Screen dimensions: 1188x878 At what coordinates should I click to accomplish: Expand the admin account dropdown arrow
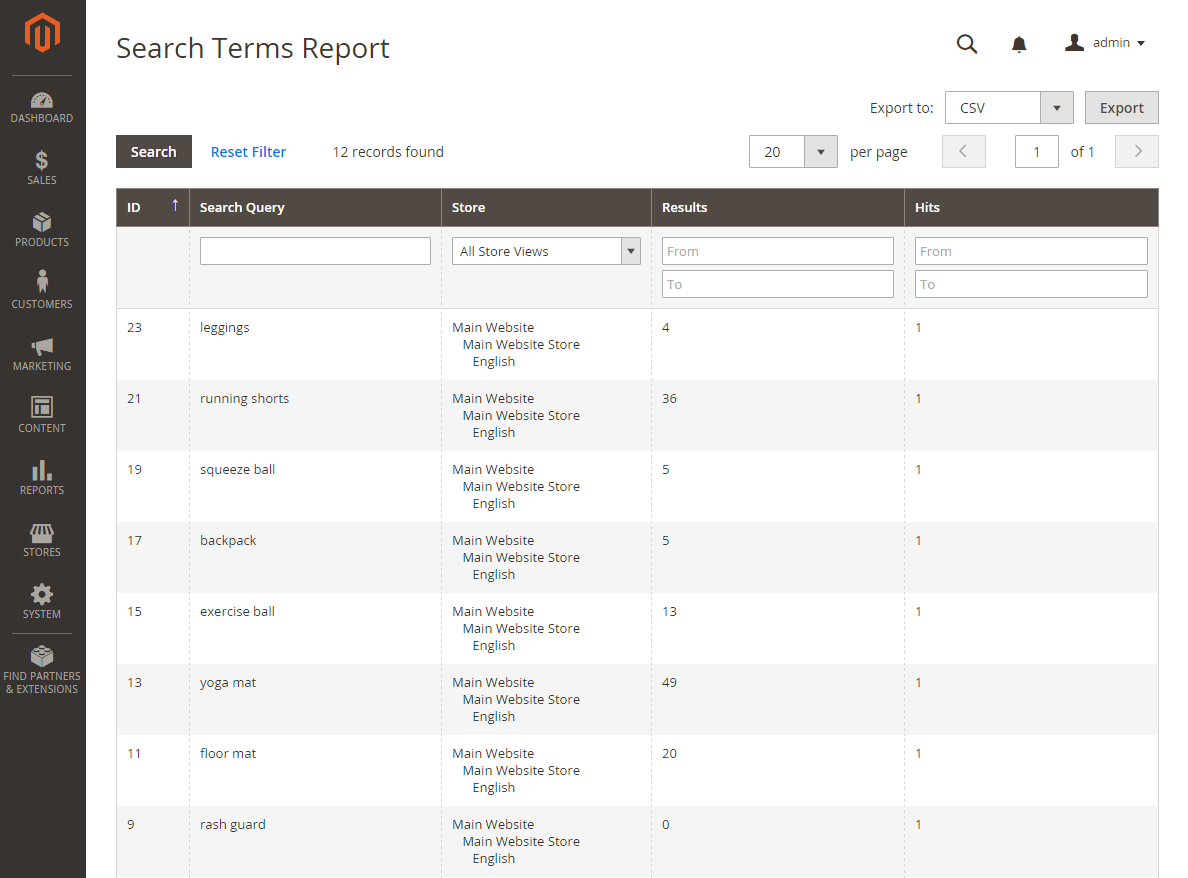(x=1141, y=43)
